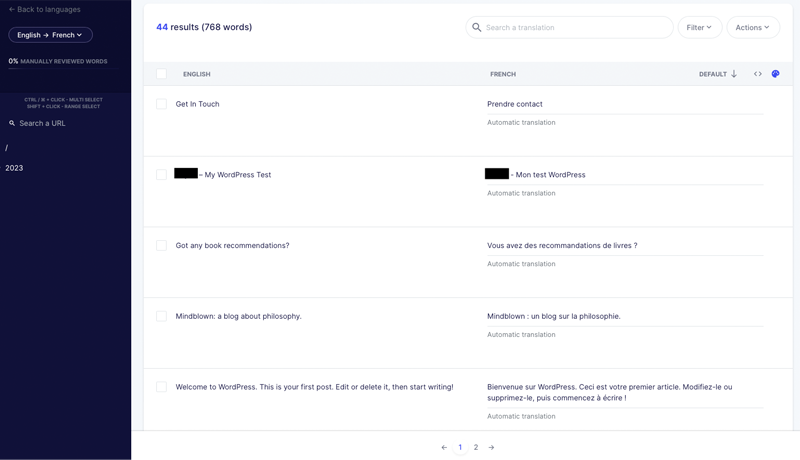Click the 44 results count text
Image resolution: width=800 pixels, height=460 pixels.
(x=204, y=27)
